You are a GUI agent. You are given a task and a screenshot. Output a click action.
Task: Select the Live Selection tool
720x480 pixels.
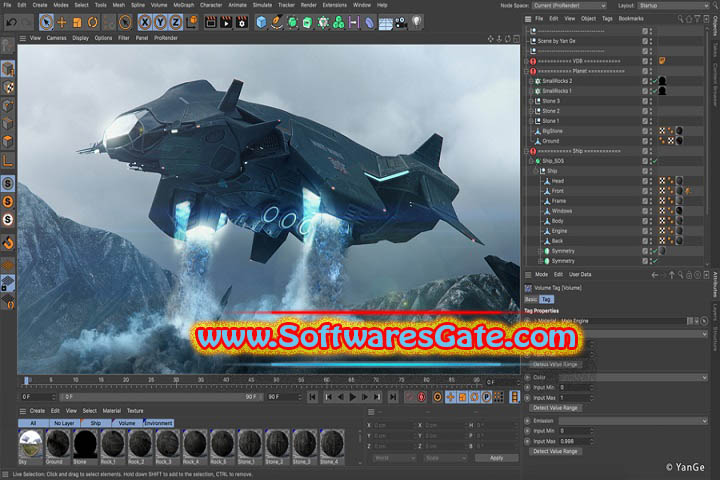tap(46, 22)
